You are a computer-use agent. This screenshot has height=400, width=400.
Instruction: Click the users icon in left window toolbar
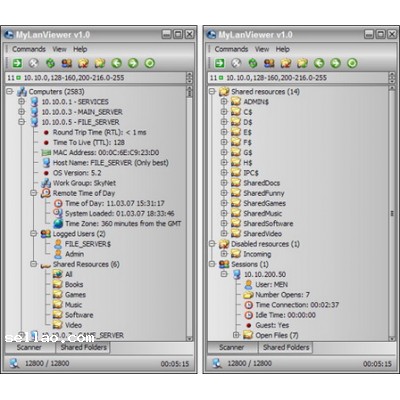pos(67,63)
